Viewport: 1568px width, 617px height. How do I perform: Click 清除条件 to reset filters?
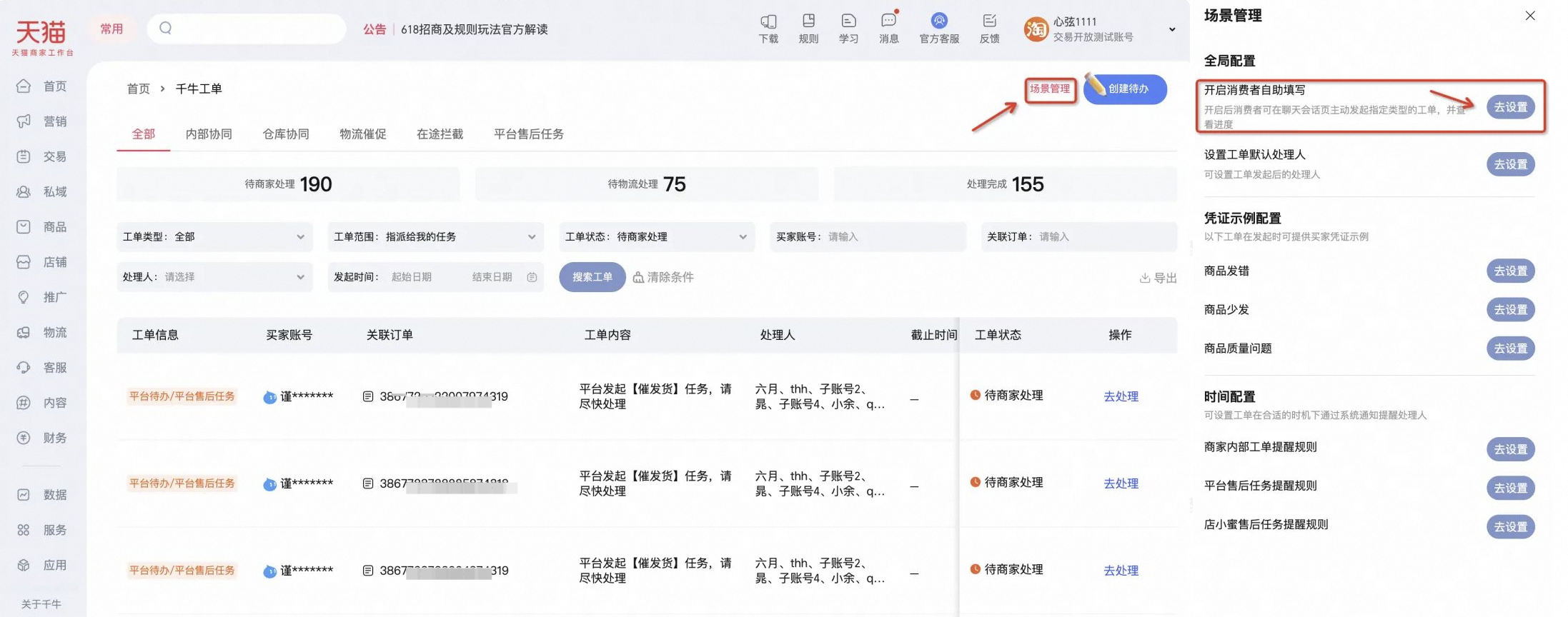(663, 277)
